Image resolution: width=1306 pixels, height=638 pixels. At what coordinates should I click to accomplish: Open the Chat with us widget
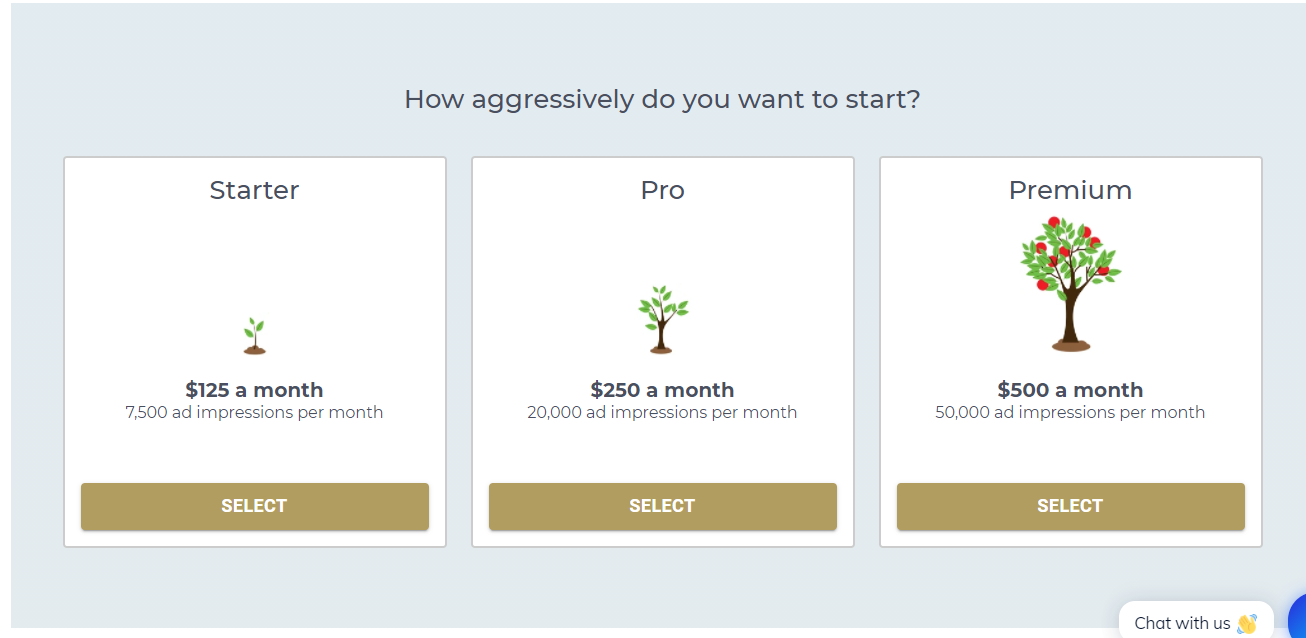[x=1196, y=622]
